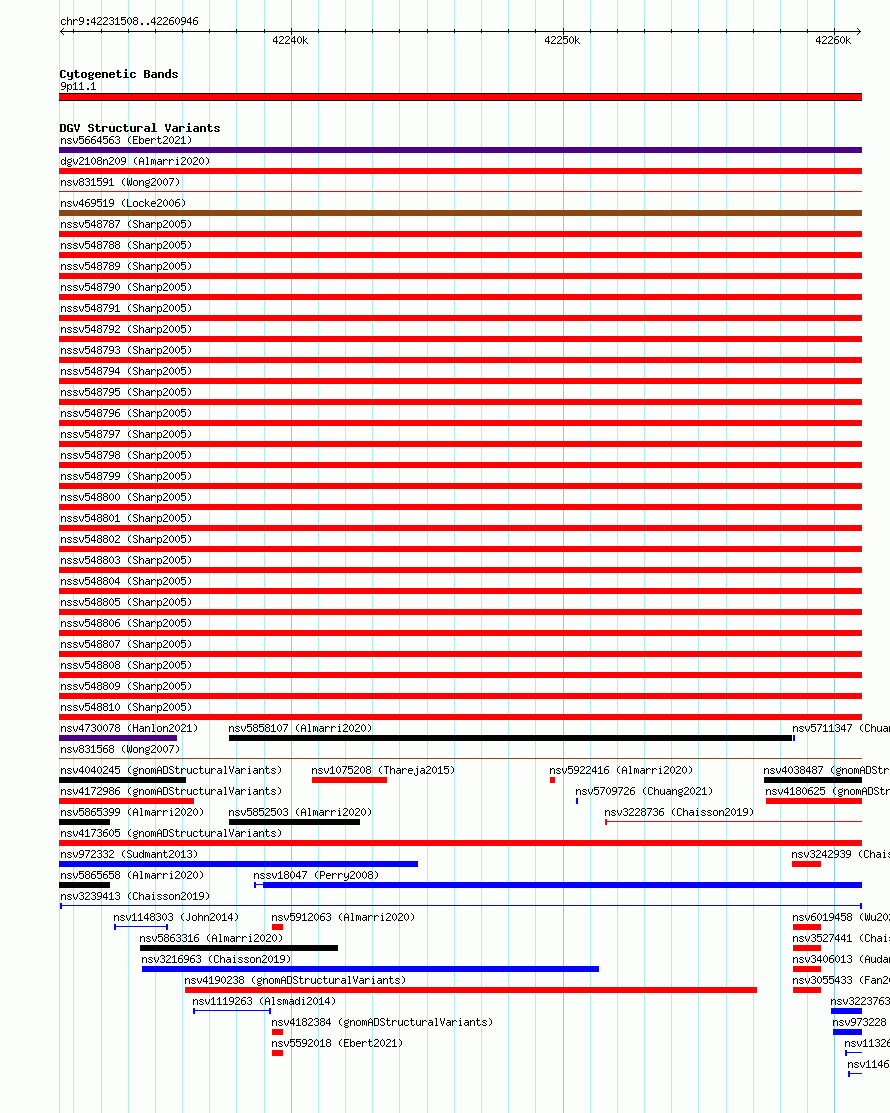
Task: Click nsv4173605 (gnomADStructuralVariants) label
Action: (171, 833)
